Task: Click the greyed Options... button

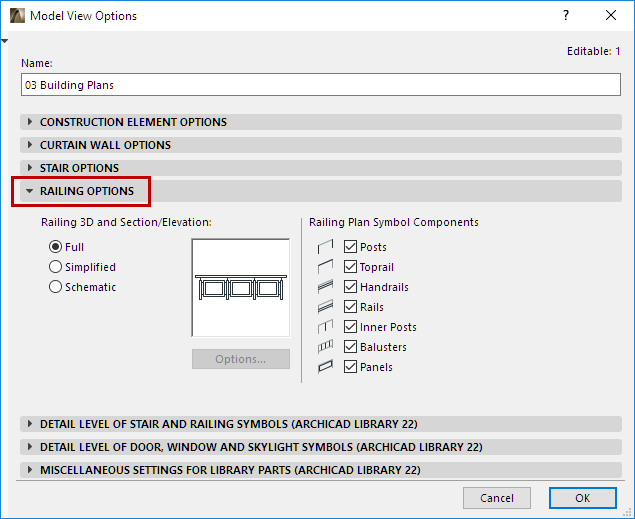Action: coord(241,359)
